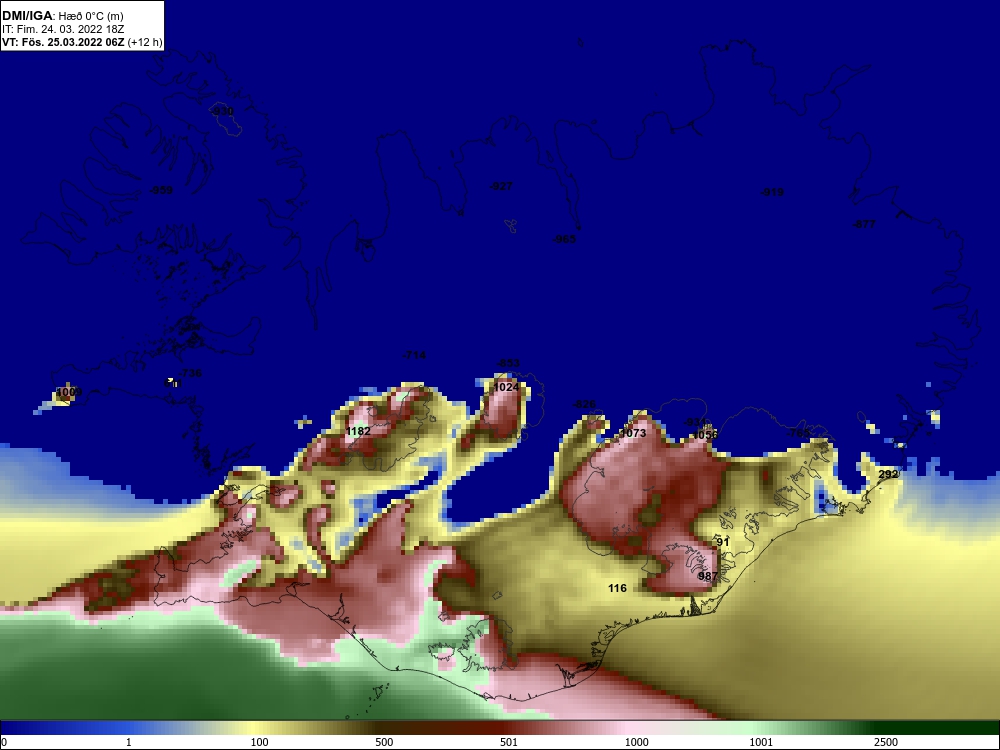This screenshot has width=1000, height=750.
Task: Click the 'DMI/IGA' title text
Action: click(x=26, y=16)
